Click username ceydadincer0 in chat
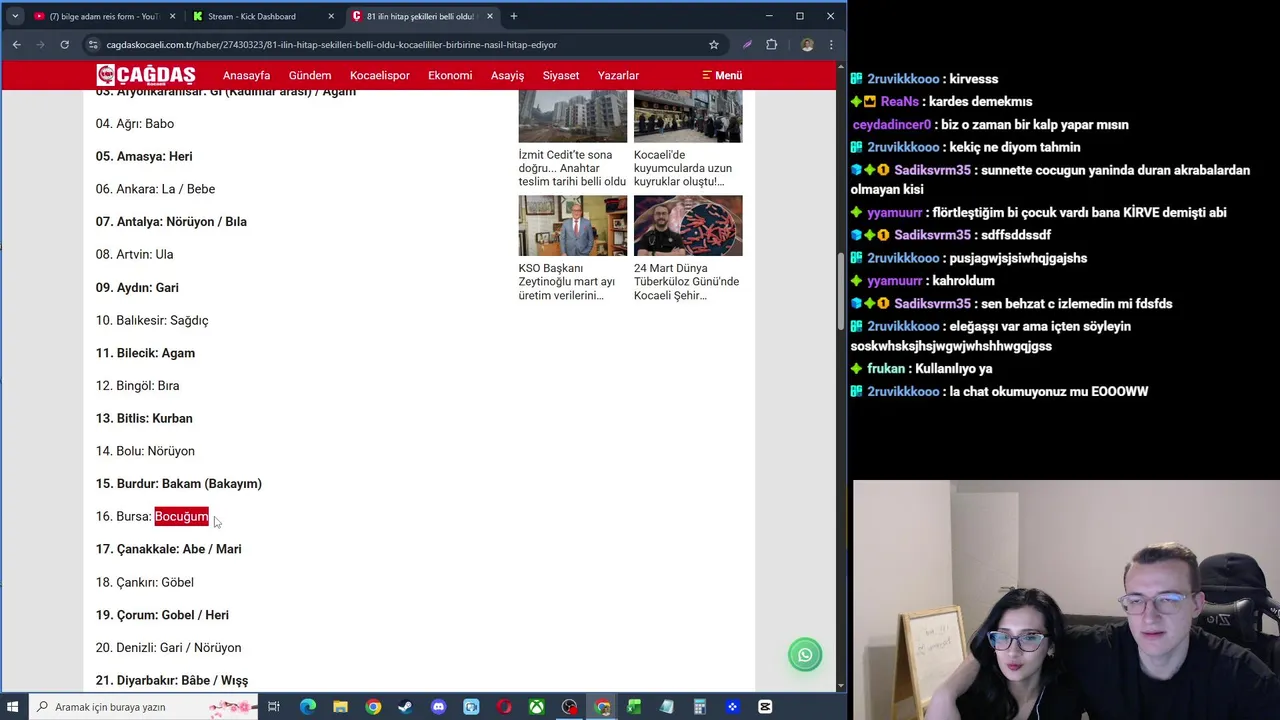The height and width of the screenshot is (720, 1280). tap(892, 124)
